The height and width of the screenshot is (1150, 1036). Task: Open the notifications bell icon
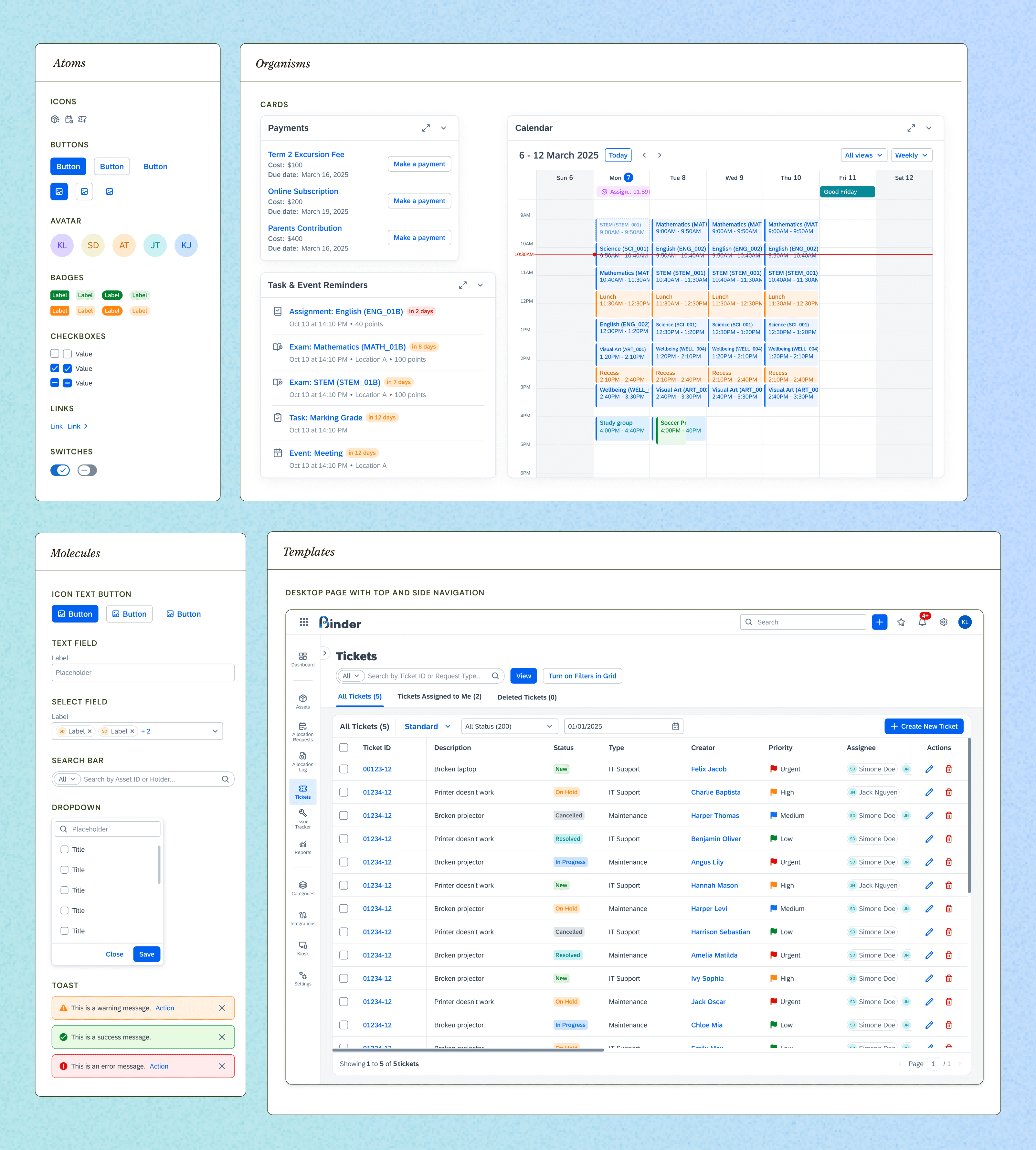[x=922, y=622]
